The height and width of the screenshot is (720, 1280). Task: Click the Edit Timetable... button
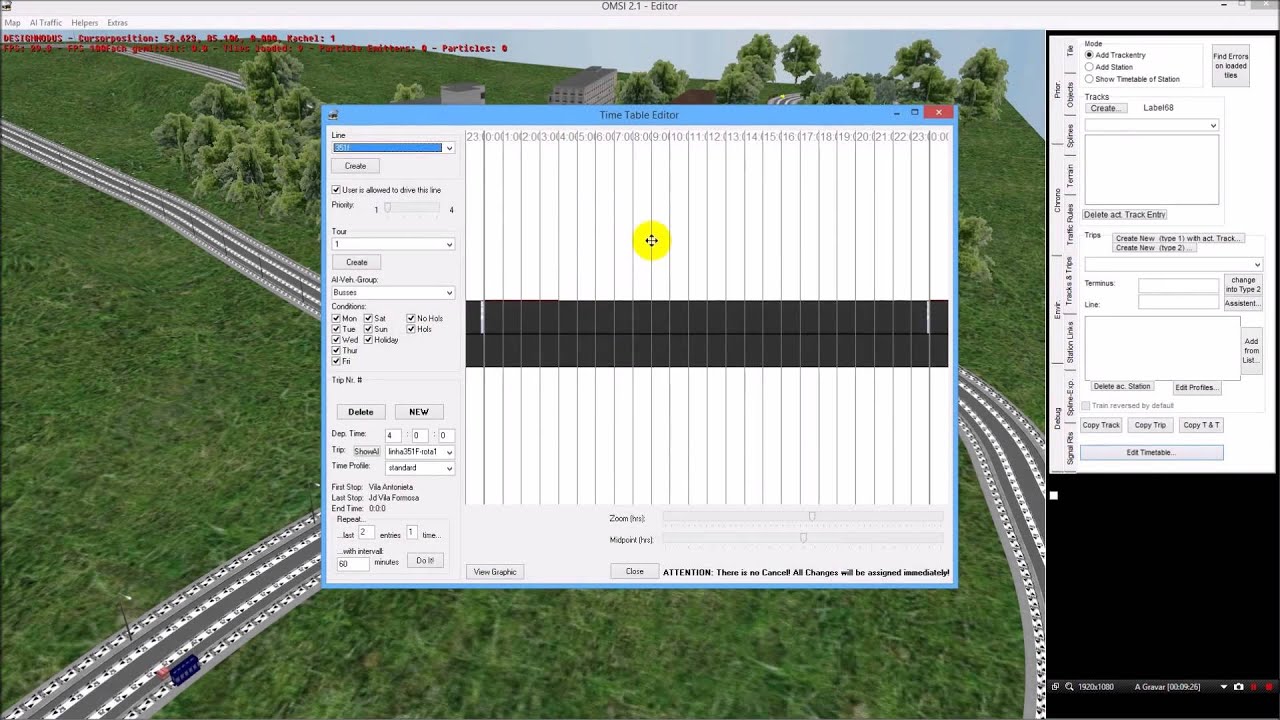tap(1151, 452)
